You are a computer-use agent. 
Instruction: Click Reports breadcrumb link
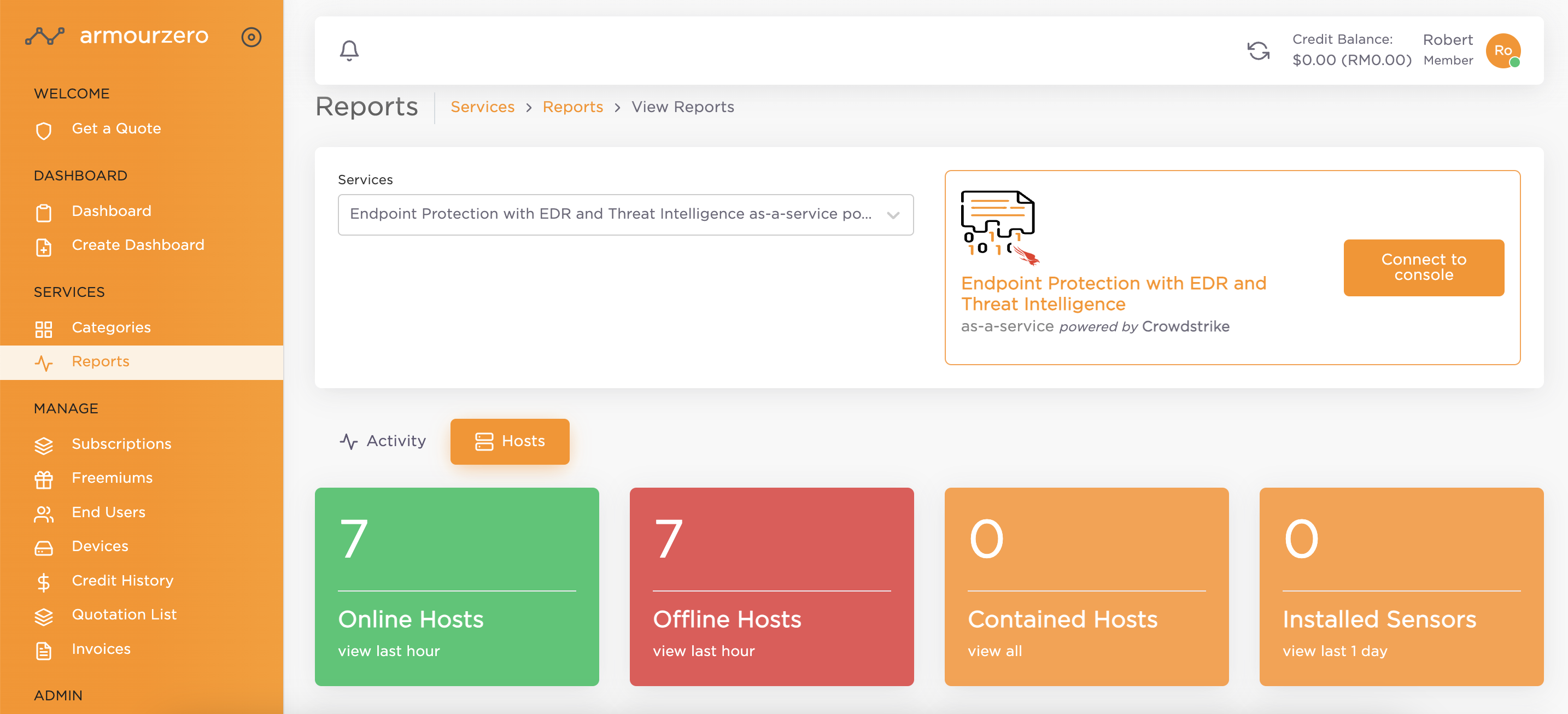click(572, 107)
